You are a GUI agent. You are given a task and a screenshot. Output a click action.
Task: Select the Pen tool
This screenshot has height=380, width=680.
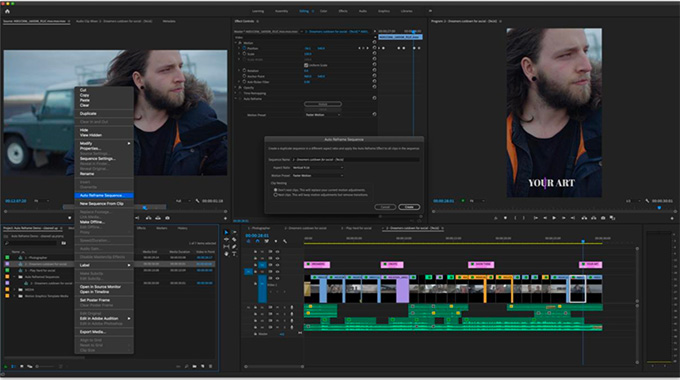click(234, 247)
